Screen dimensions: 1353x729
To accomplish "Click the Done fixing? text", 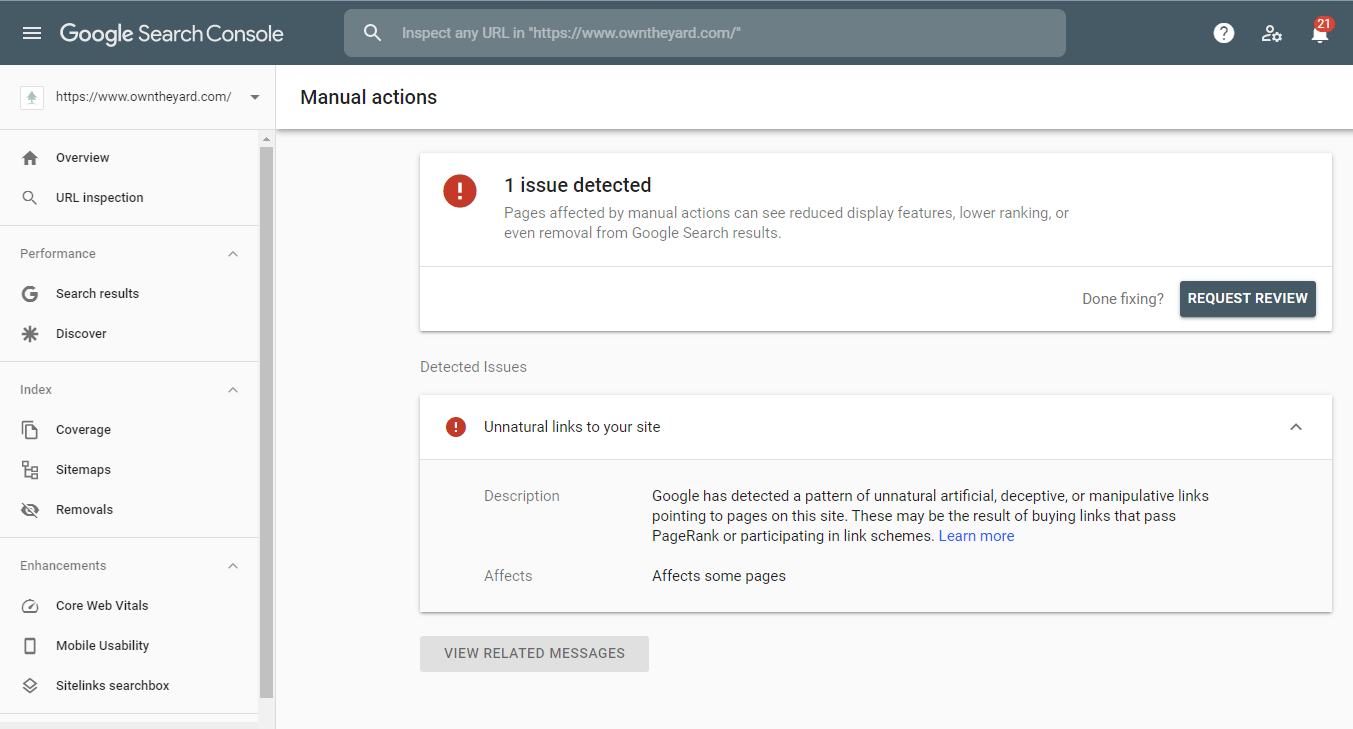I will tap(1123, 299).
